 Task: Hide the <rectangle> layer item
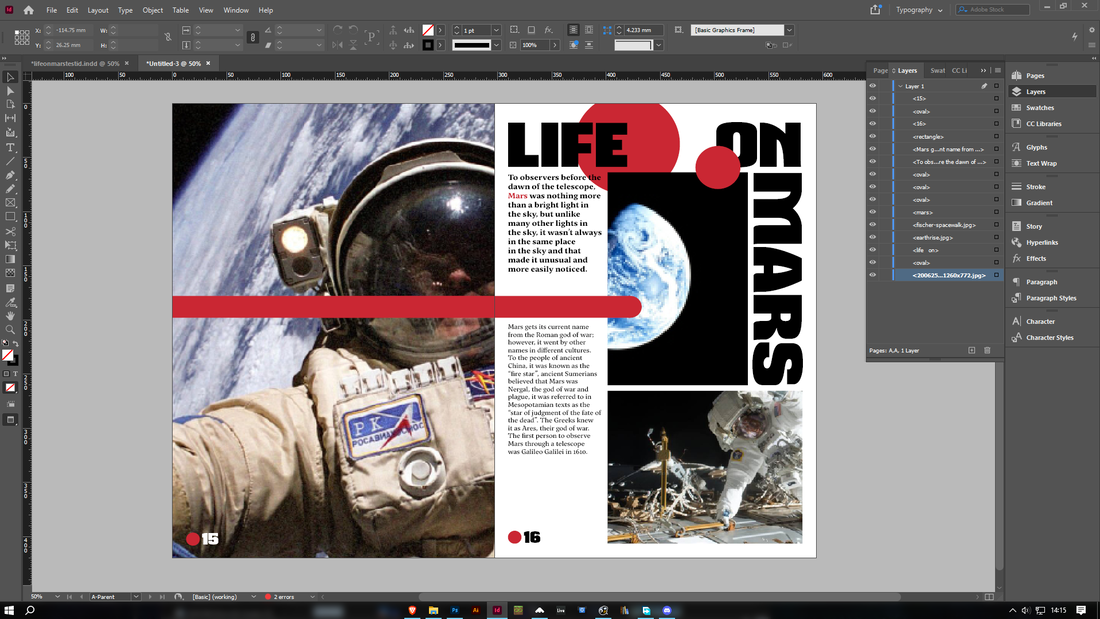click(x=873, y=137)
